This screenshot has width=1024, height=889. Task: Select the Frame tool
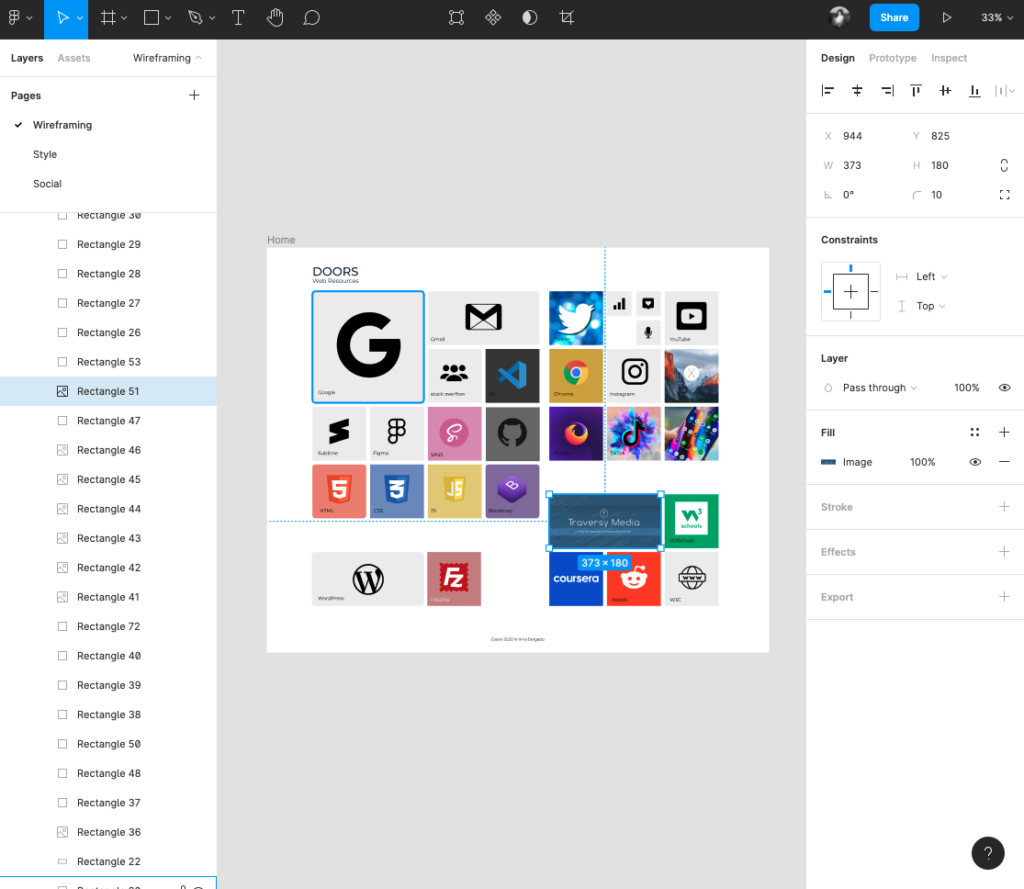pyautogui.click(x=108, y=18)
